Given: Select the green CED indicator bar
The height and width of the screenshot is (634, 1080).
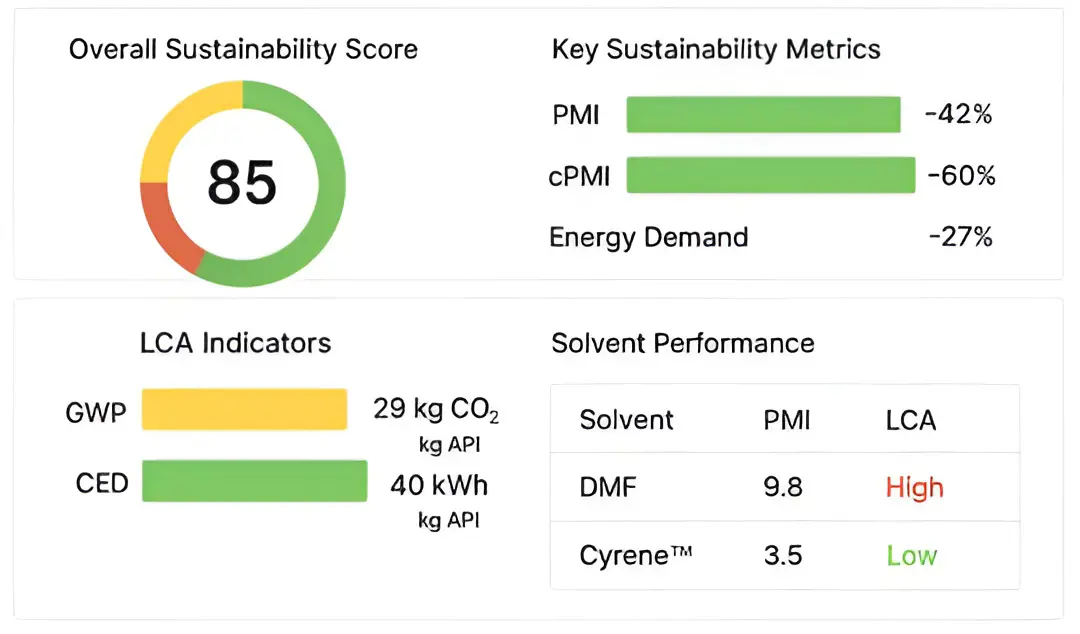Looking at the screenshot, I should click(254, 482).
